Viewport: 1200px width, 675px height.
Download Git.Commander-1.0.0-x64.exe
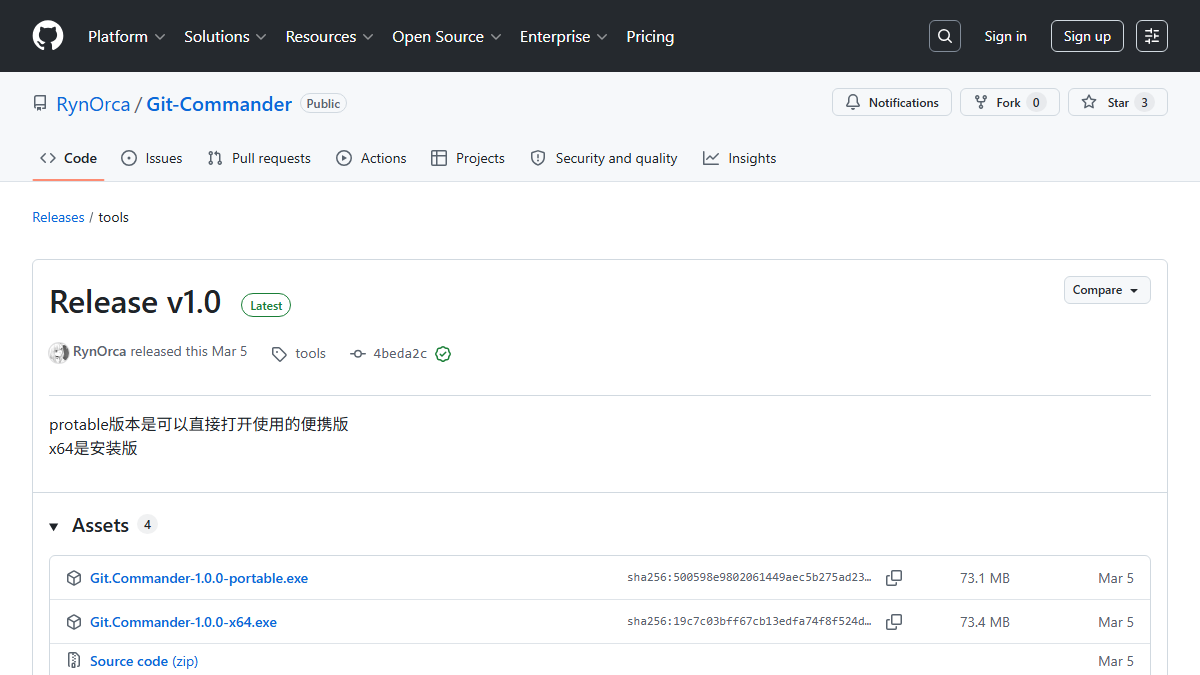[183, 622]
